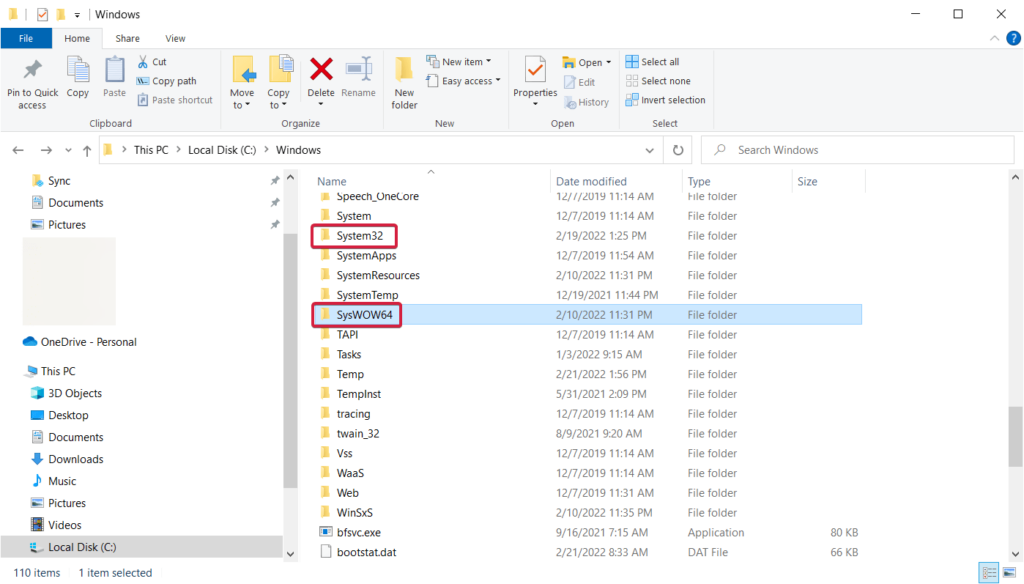Viewport: 1024px width, 584px height.
Task: Refresh the Windows folder view
Action: [x=678, y=150]
